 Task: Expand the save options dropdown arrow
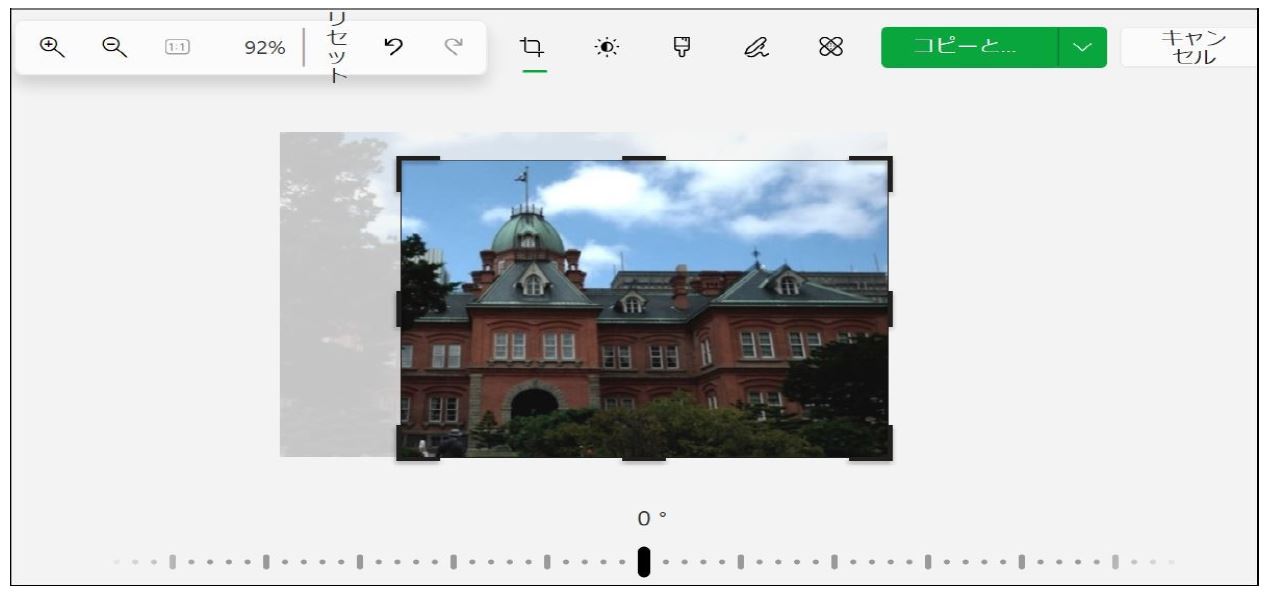tap(1082, 47)
